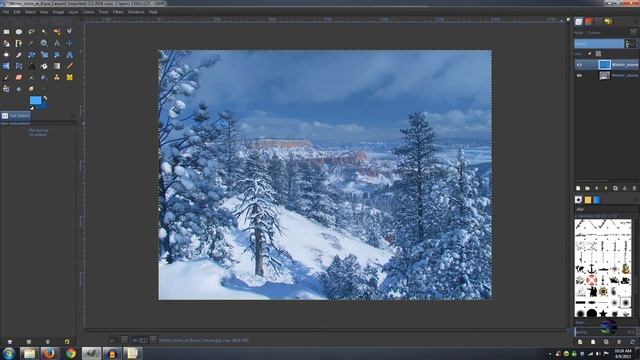Select the Measure compass tool
This screenshot has width=640, height=360.
click(x=57, y=43)
